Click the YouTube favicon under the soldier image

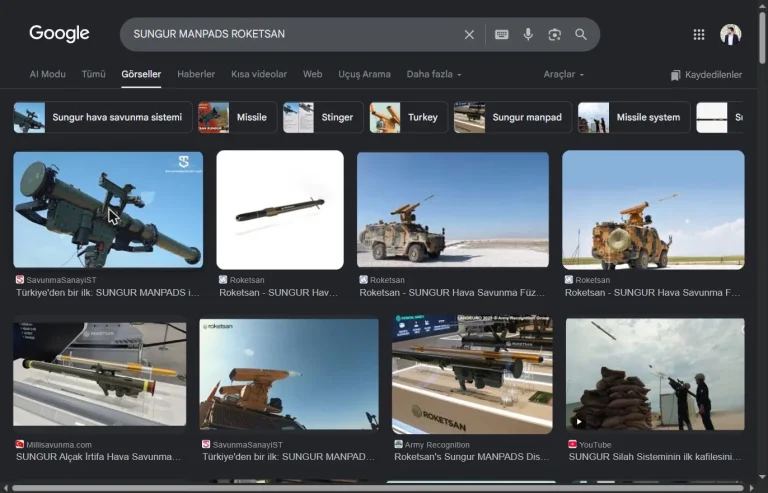coord(572,445)
